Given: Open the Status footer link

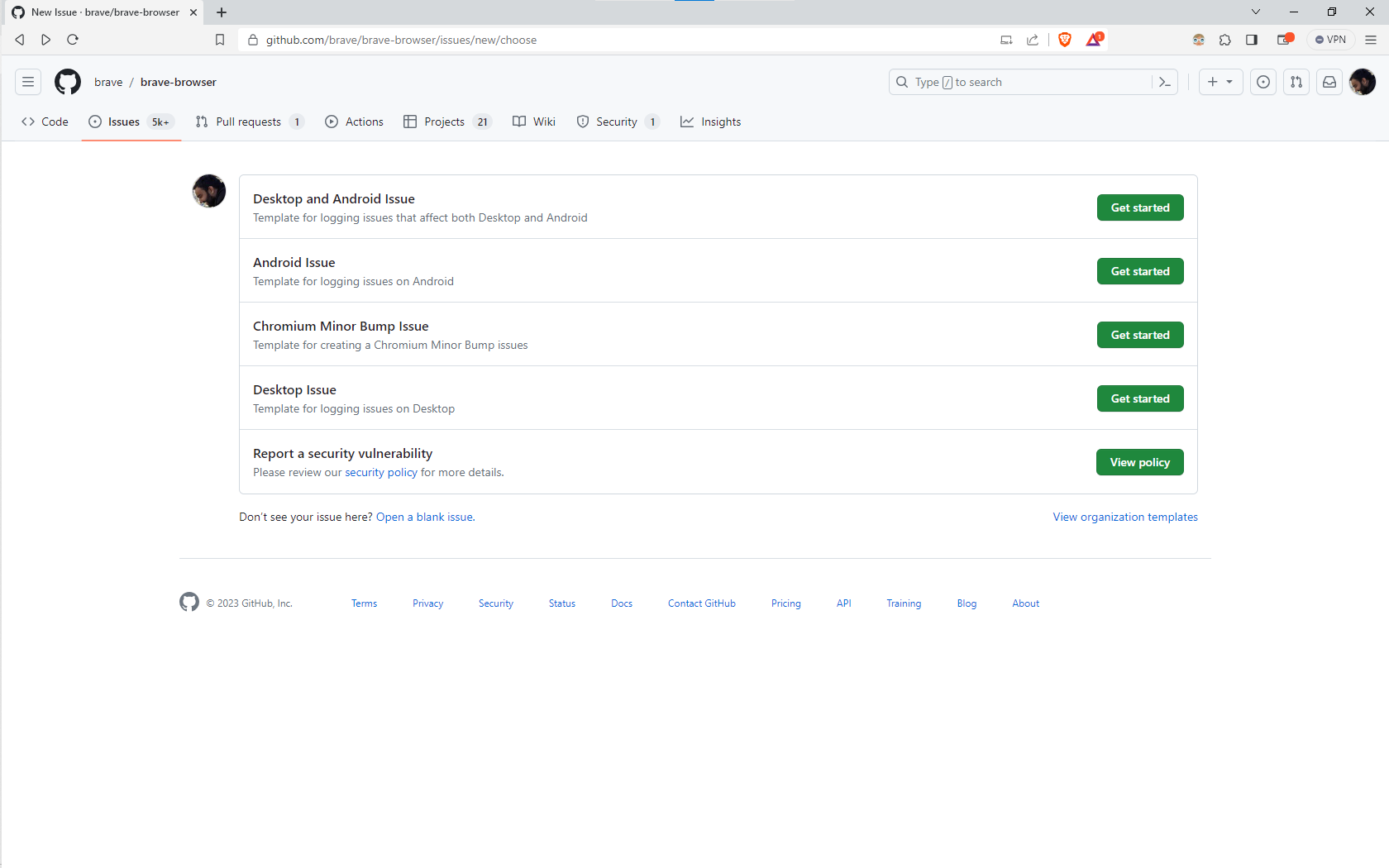Looking at the screenshot, I should tap(562, 603).
